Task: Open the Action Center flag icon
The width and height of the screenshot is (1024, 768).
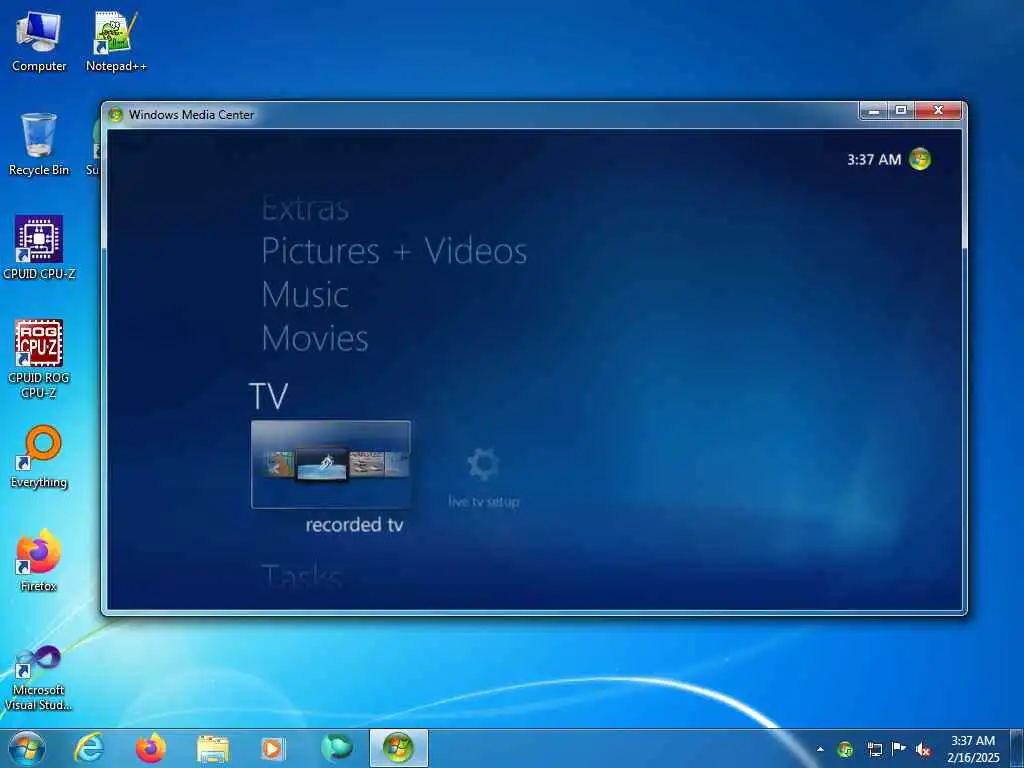Action: pos(899,750)
